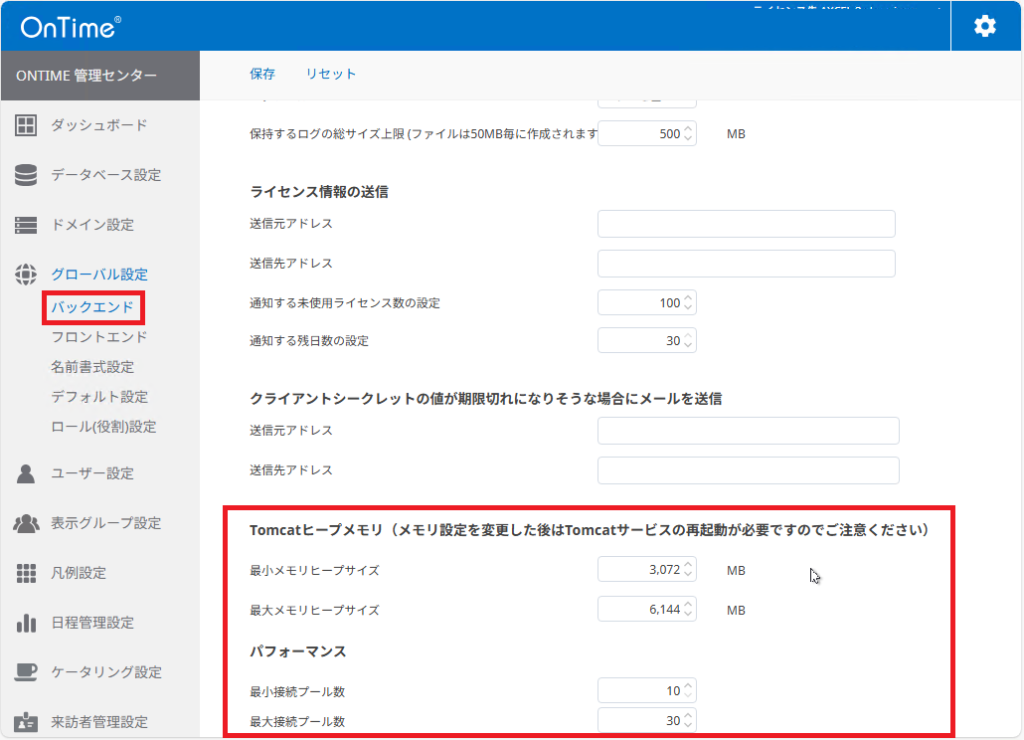Click the catering settings coffee cup icon
The image size is (1024, 740).
(26, 672)
